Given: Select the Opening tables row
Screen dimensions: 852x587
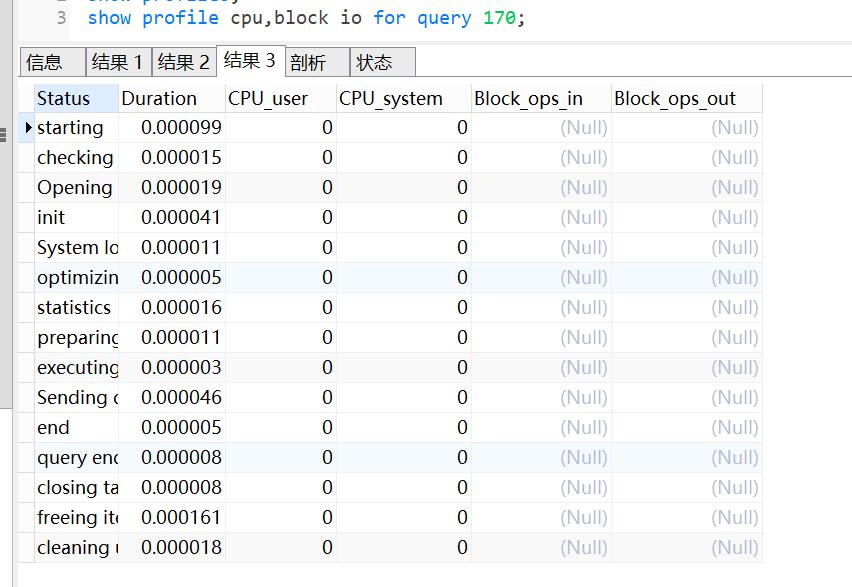Looking at the screenshot, I should point(70,187).
